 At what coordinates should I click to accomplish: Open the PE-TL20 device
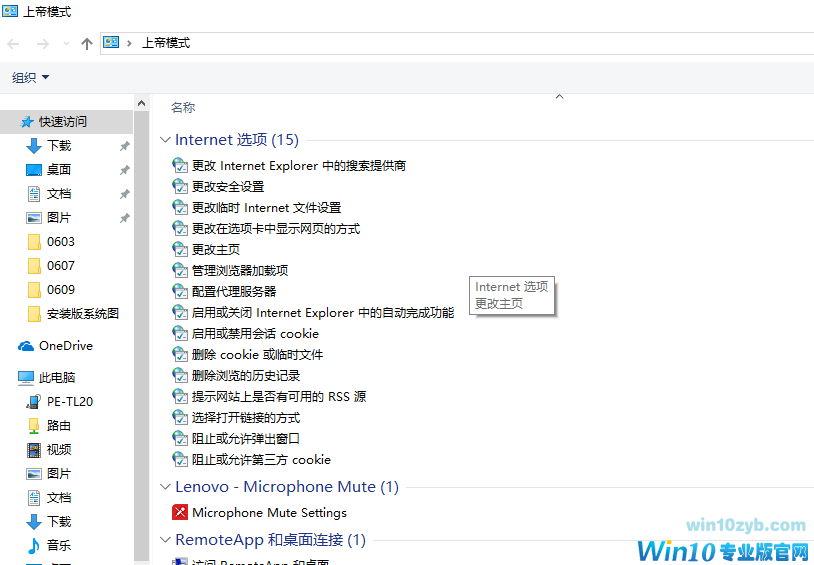70,402
